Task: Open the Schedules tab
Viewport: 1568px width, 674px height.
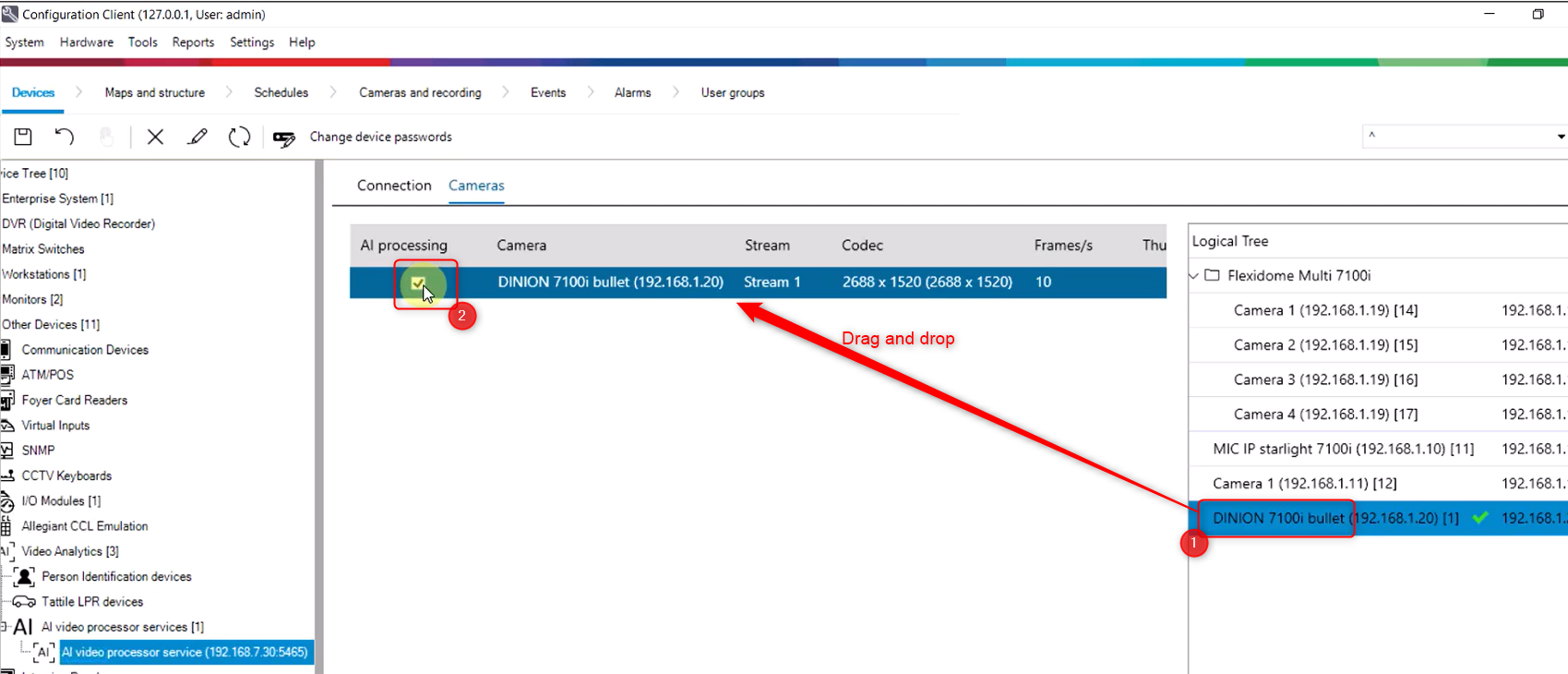Action: click(281, 92)
